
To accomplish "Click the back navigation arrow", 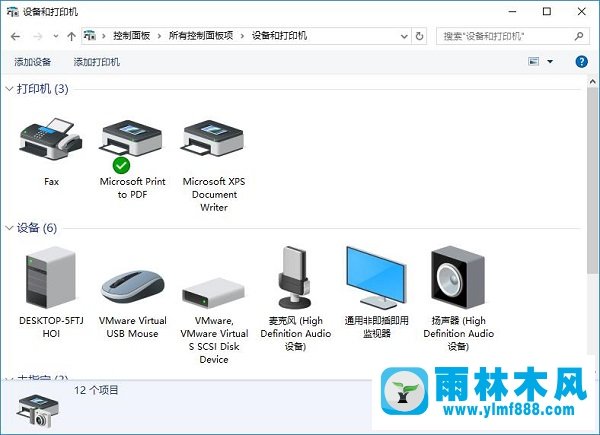I will [x=15, y=37].
